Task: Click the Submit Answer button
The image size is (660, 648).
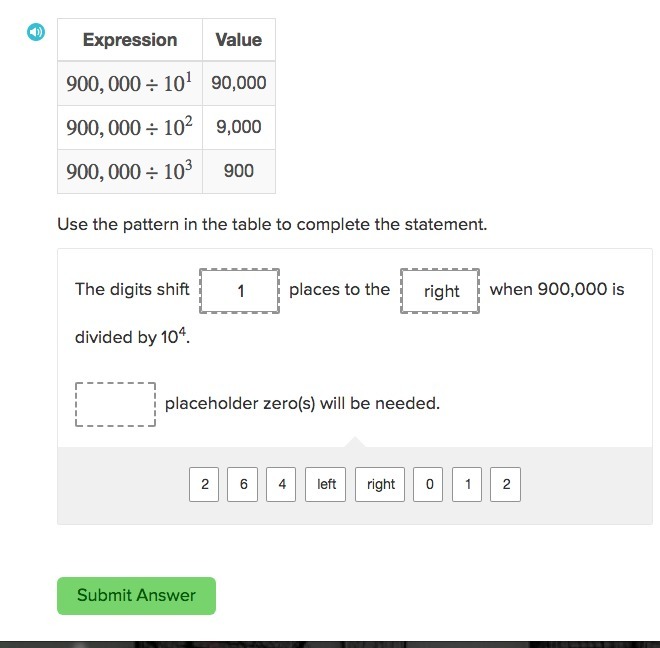Action: (x=136, y=595)
